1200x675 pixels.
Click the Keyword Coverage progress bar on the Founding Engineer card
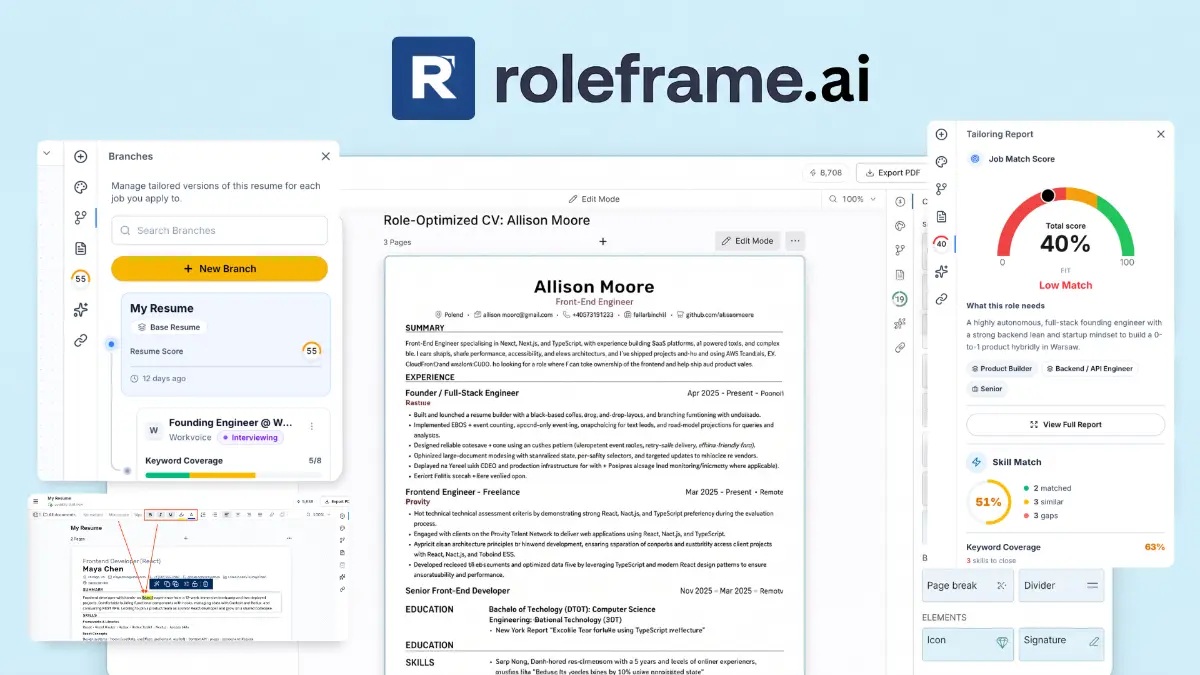pos(233,475)
